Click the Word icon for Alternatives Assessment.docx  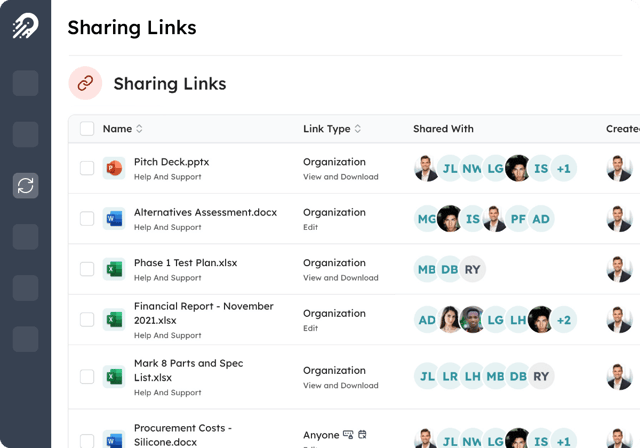113,219
